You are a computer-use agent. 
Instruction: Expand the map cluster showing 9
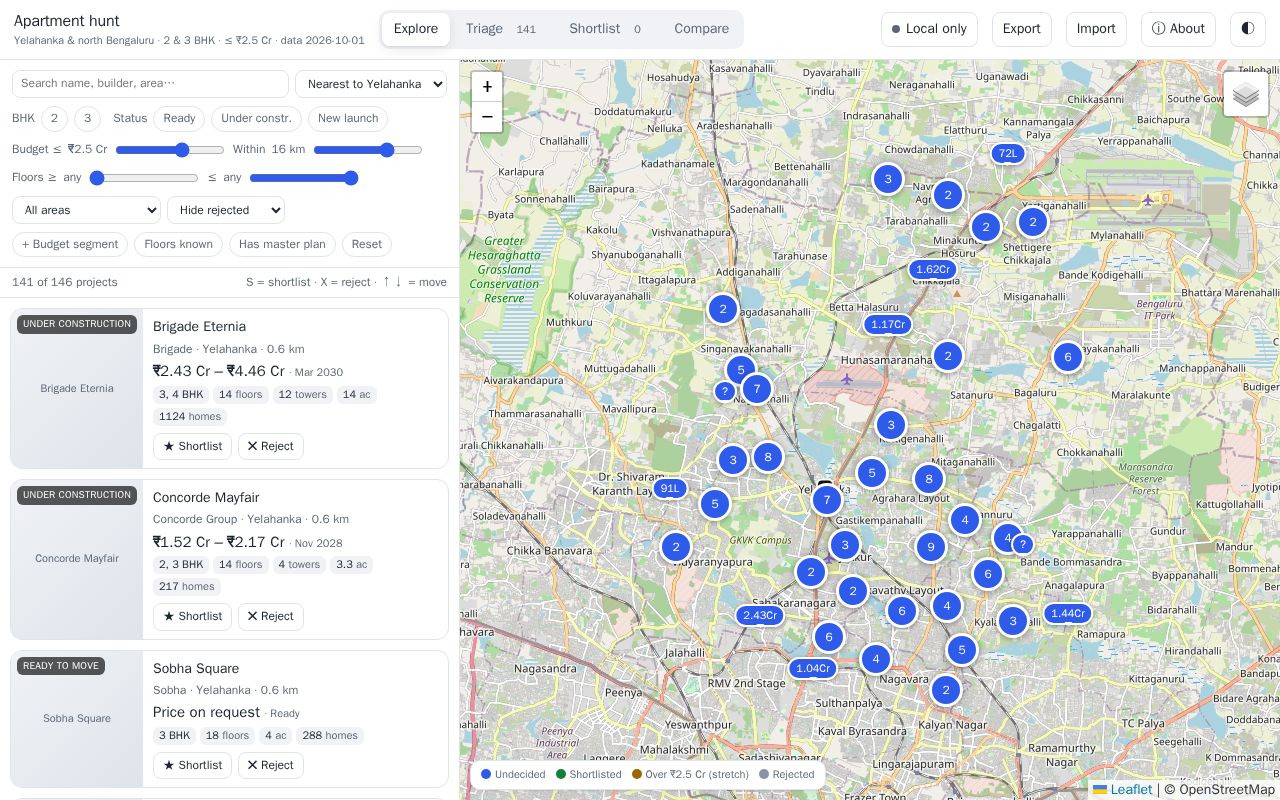pyautogui.click(x=931, y=547)
